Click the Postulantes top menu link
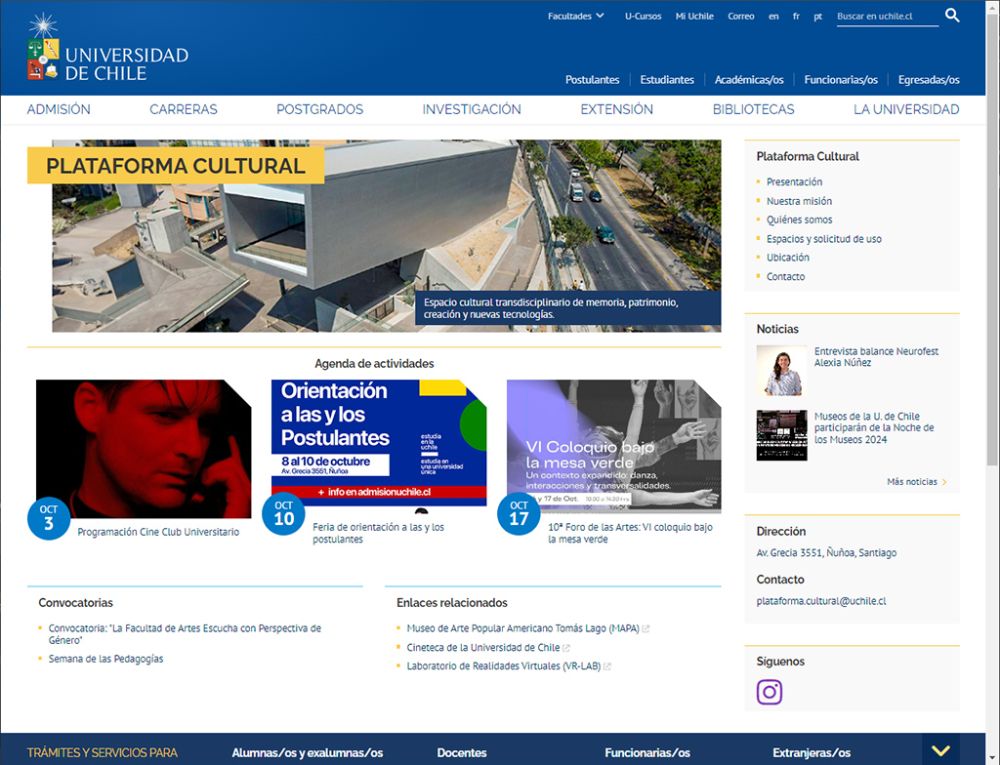This screenshot has width=1000, height=765. pyautogui.click(x=591, y=79)
